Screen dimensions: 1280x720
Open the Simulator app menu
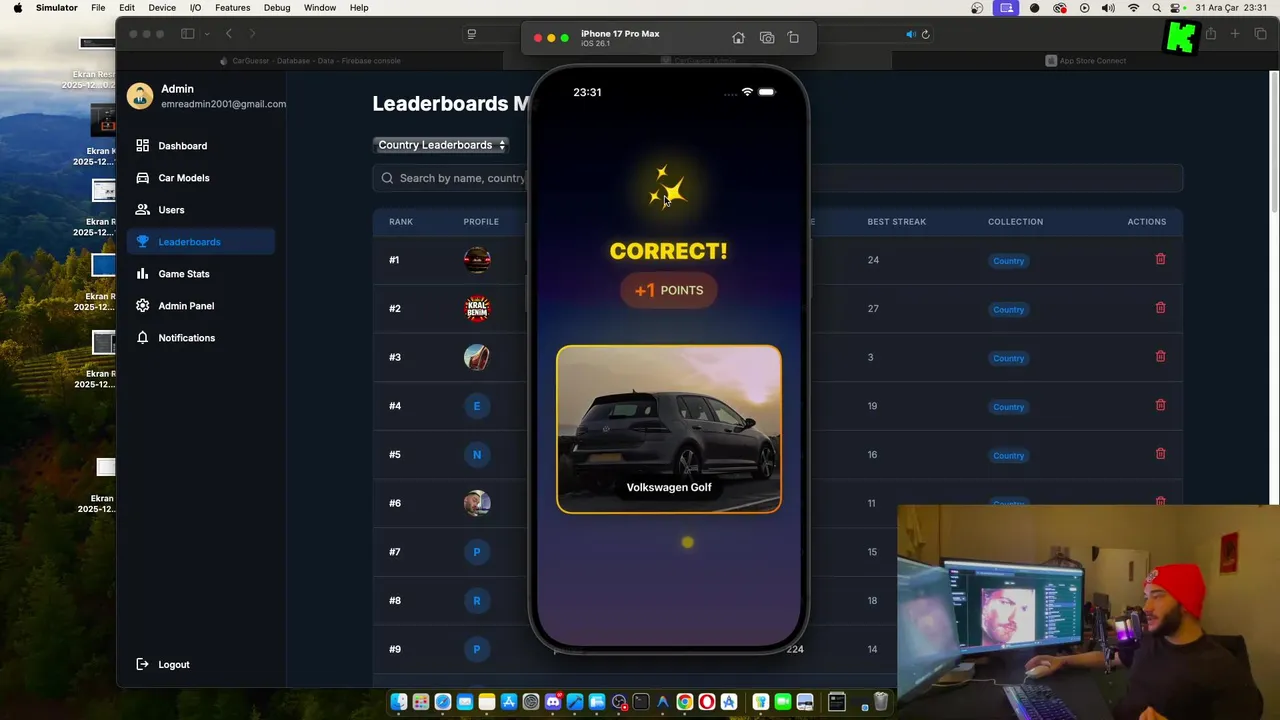(57, 8)
